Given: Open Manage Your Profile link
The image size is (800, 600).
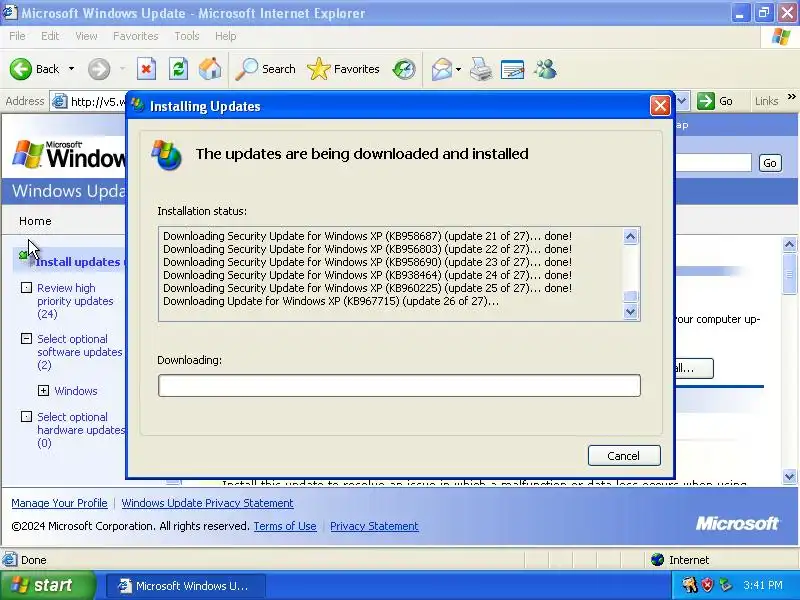Looking at the screenshot, I should (x=59, y=503).
